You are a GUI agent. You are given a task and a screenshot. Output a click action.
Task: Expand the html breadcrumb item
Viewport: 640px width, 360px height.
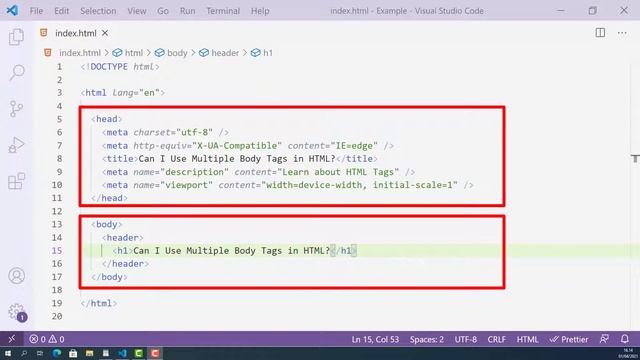coord(128,53)
